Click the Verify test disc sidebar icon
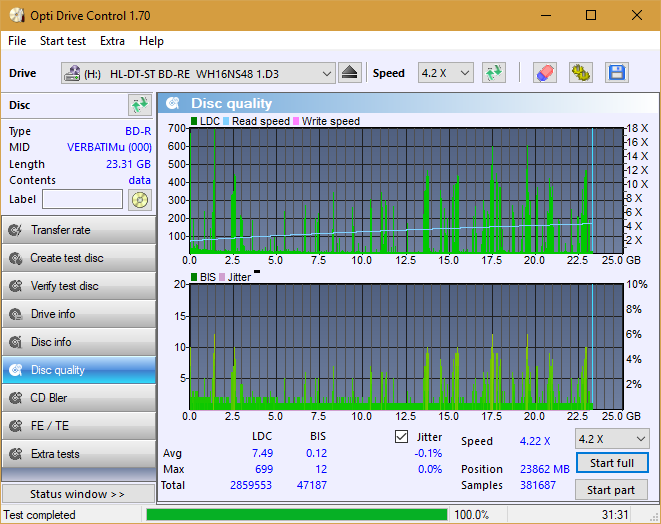661x524 pixels. (x=16, y=286)
